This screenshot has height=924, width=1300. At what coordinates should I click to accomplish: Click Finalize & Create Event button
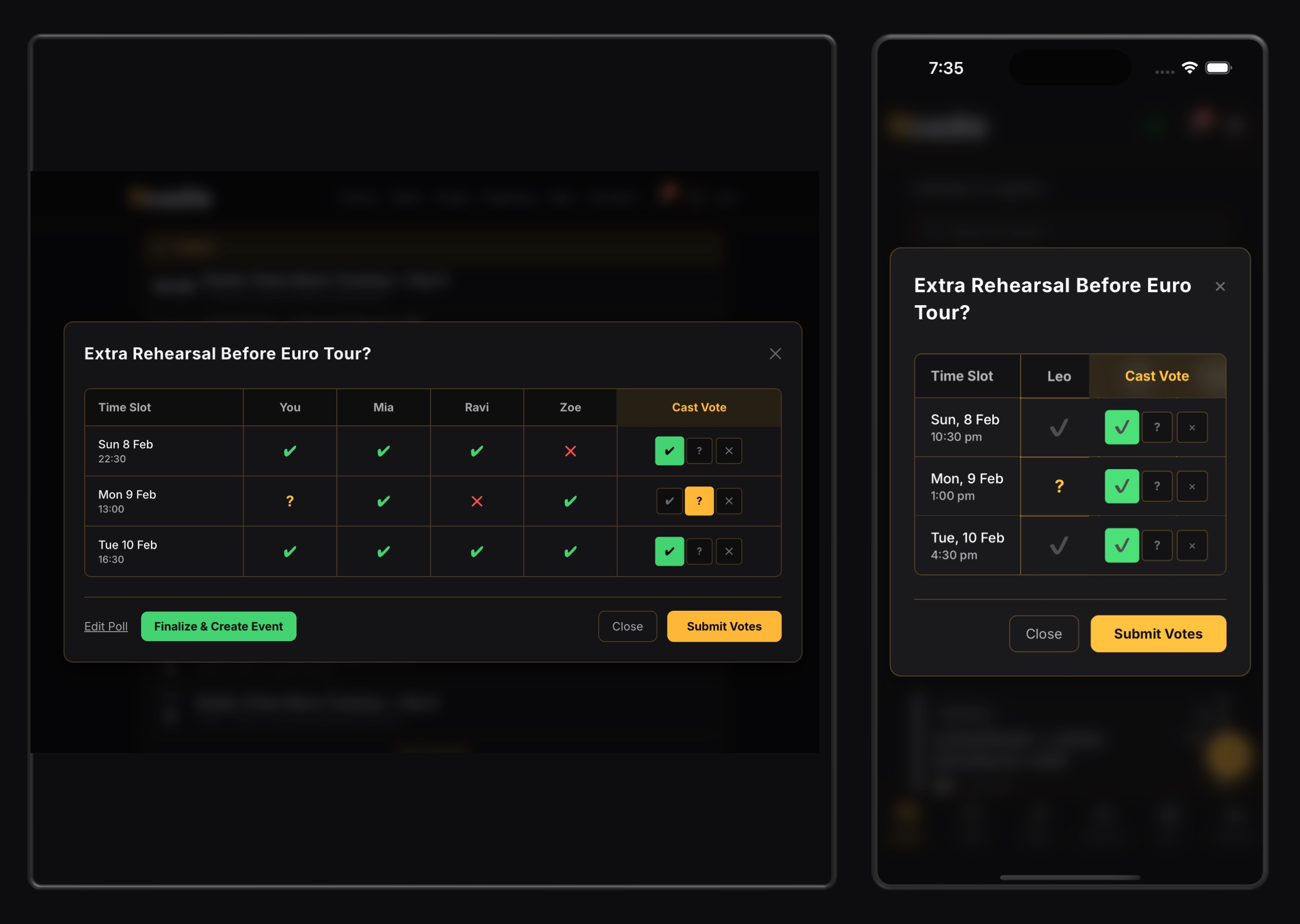(x=218, y=626)
